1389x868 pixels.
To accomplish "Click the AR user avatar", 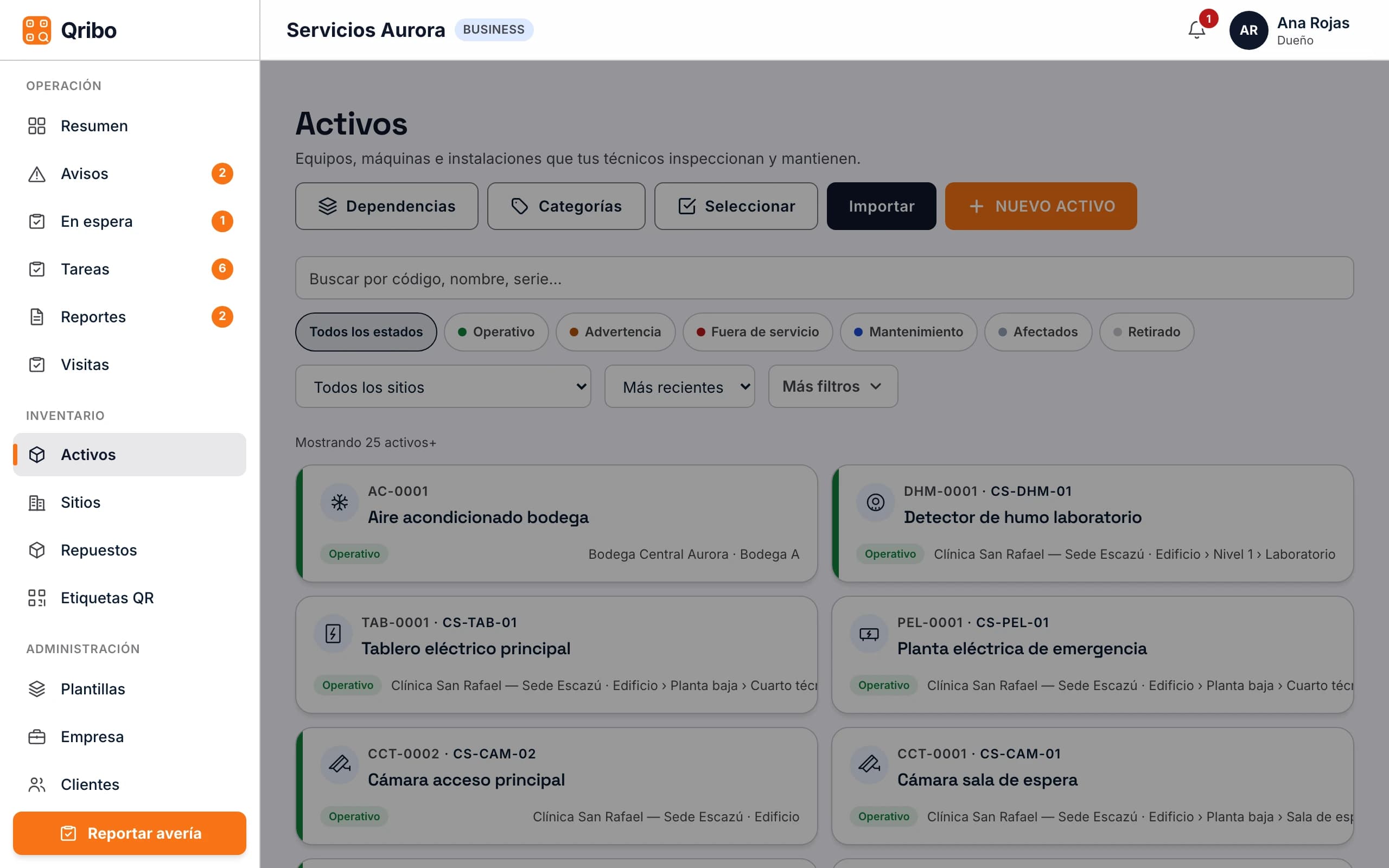I will point(1248,30).
